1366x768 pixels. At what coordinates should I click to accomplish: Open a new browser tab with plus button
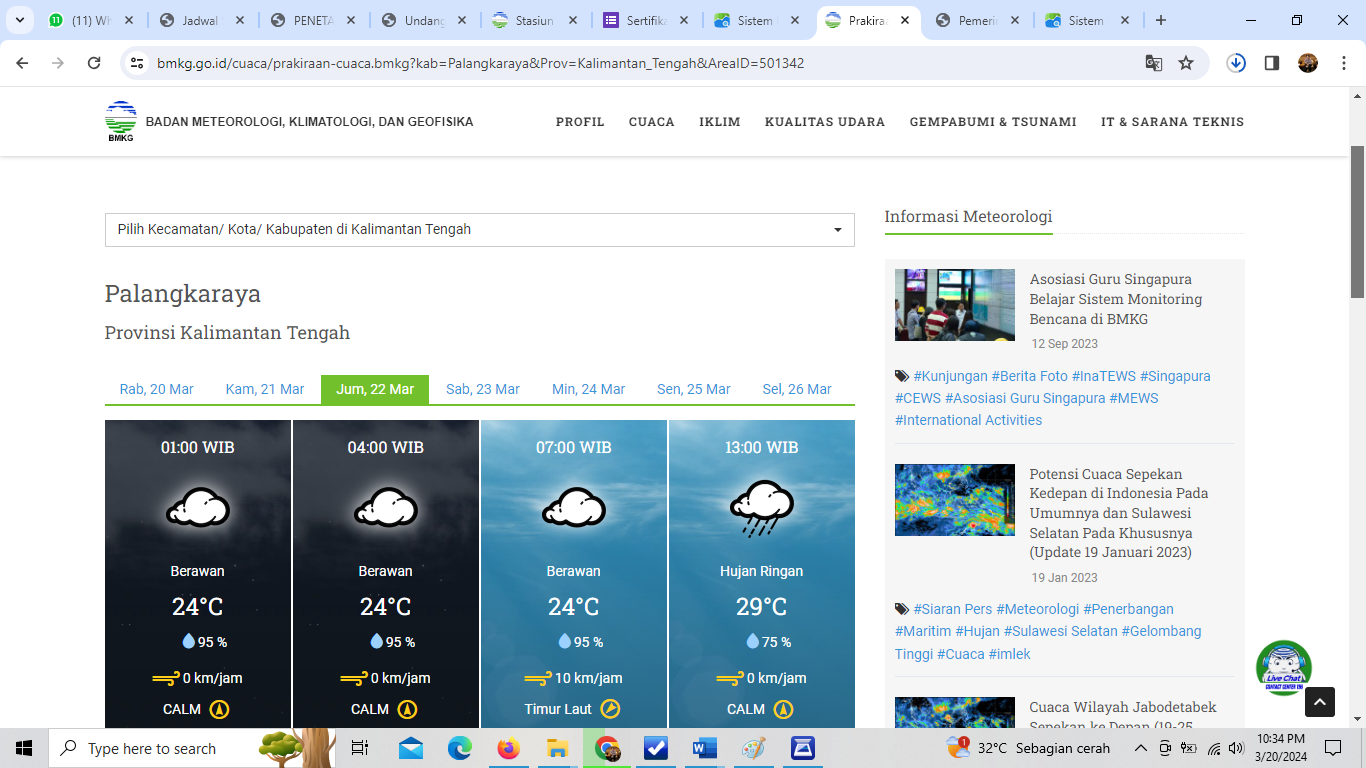pyautogui.click(x=1161, y=20)
